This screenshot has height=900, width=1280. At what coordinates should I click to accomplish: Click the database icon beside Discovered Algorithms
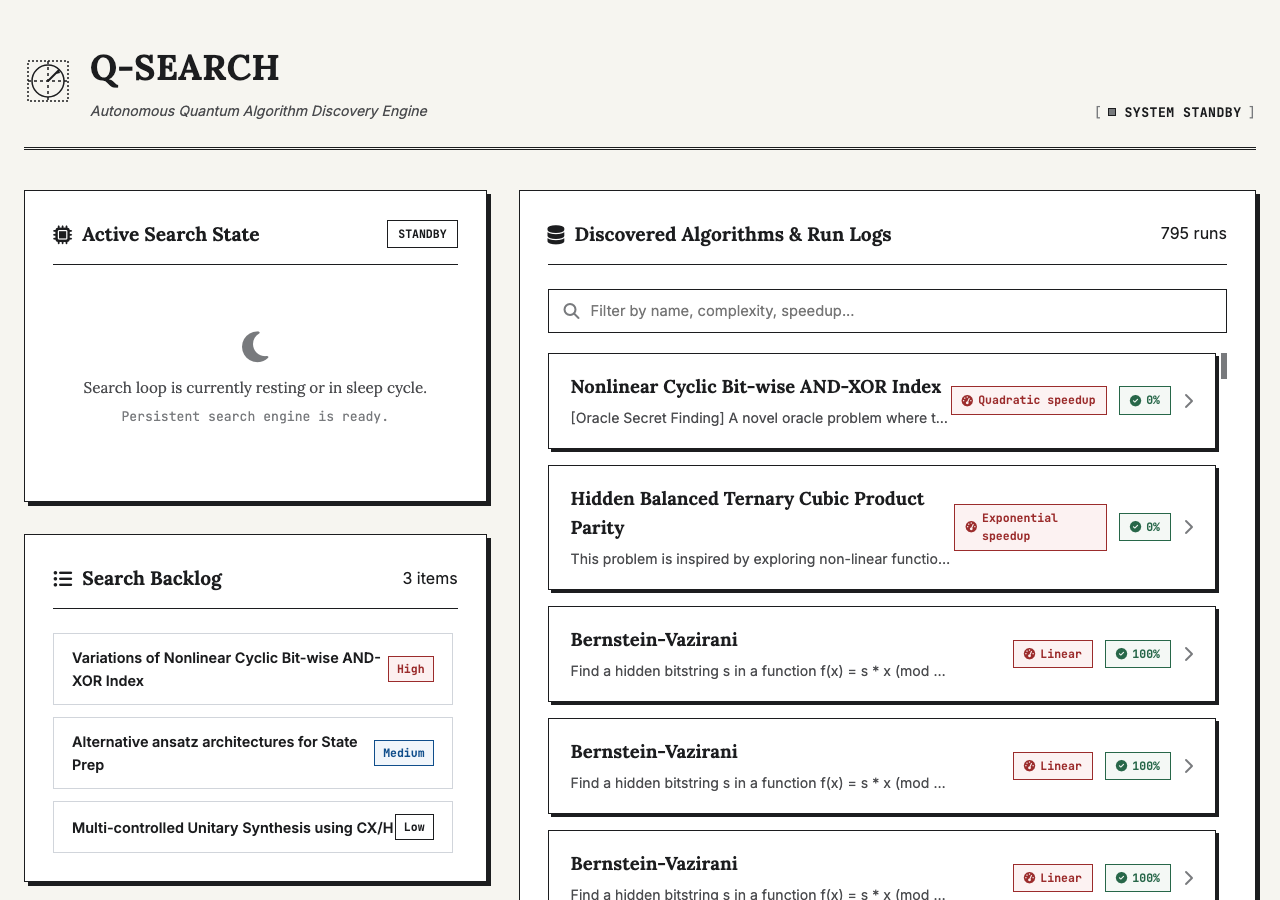[x=556, y=235]
